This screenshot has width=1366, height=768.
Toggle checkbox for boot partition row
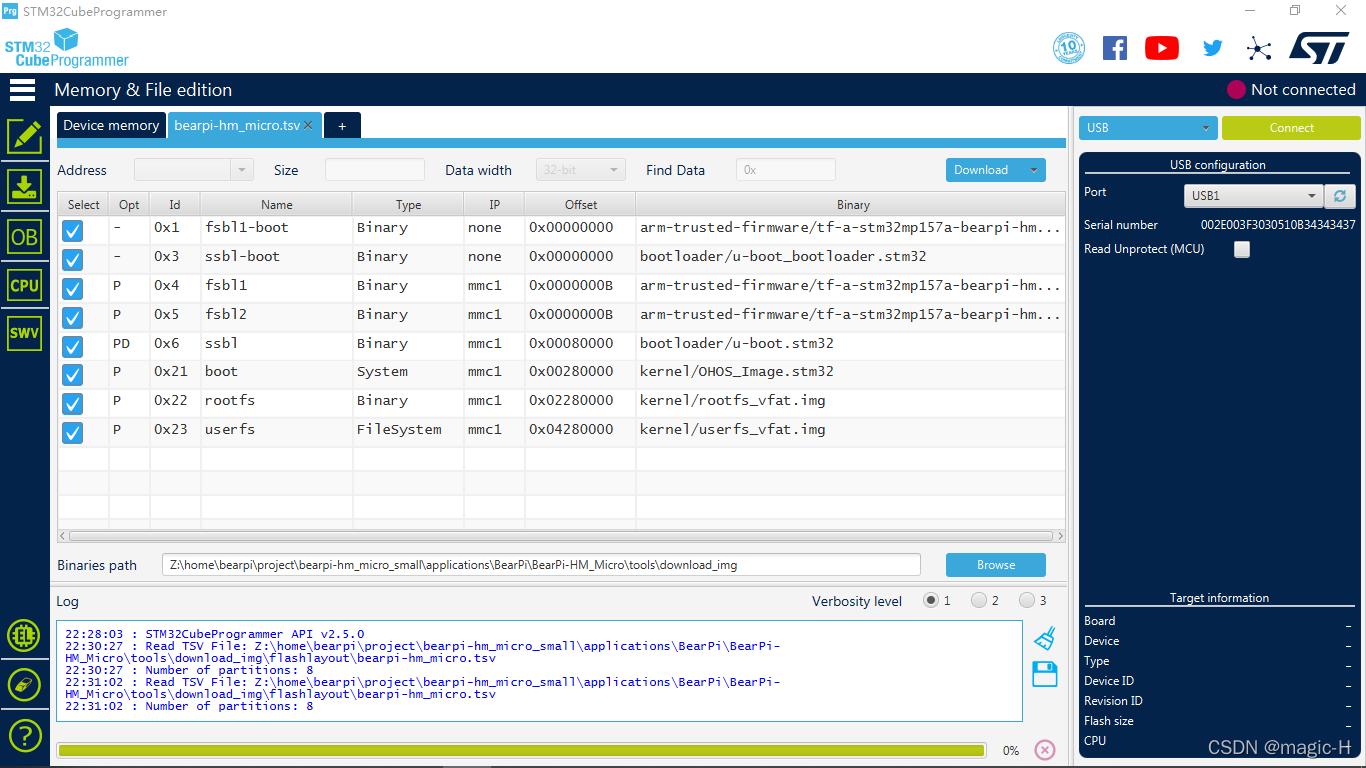tap(73, 375)
